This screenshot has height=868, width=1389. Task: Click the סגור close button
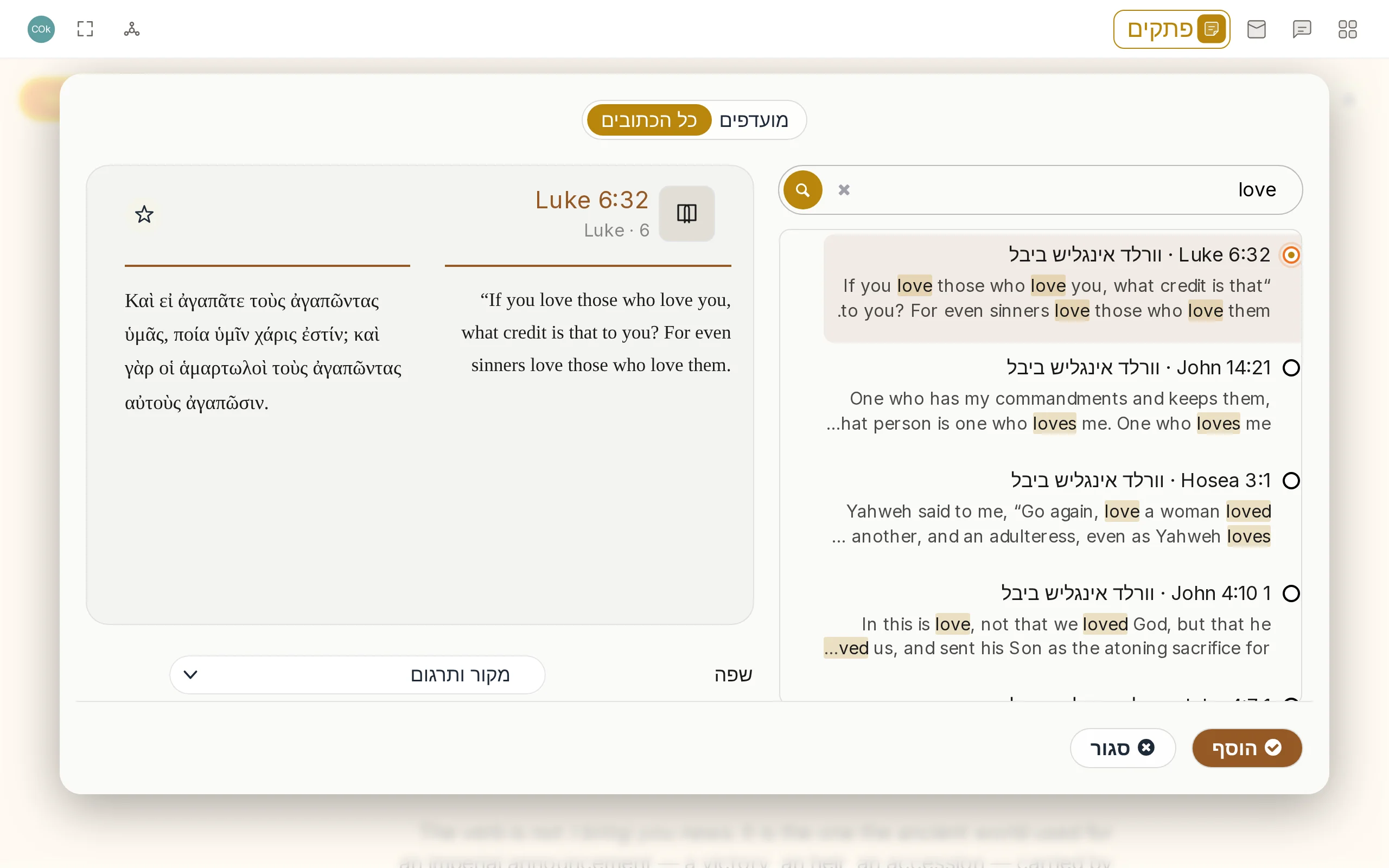tap(1122, 748)
